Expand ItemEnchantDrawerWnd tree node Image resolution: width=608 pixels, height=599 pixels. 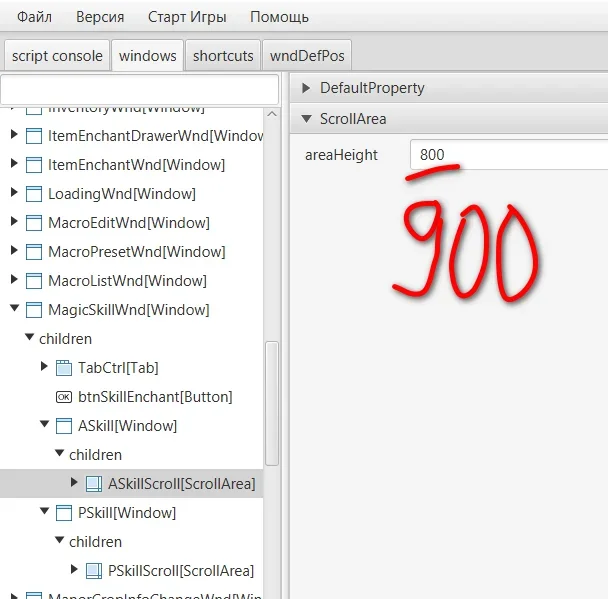tap(14, 134)
